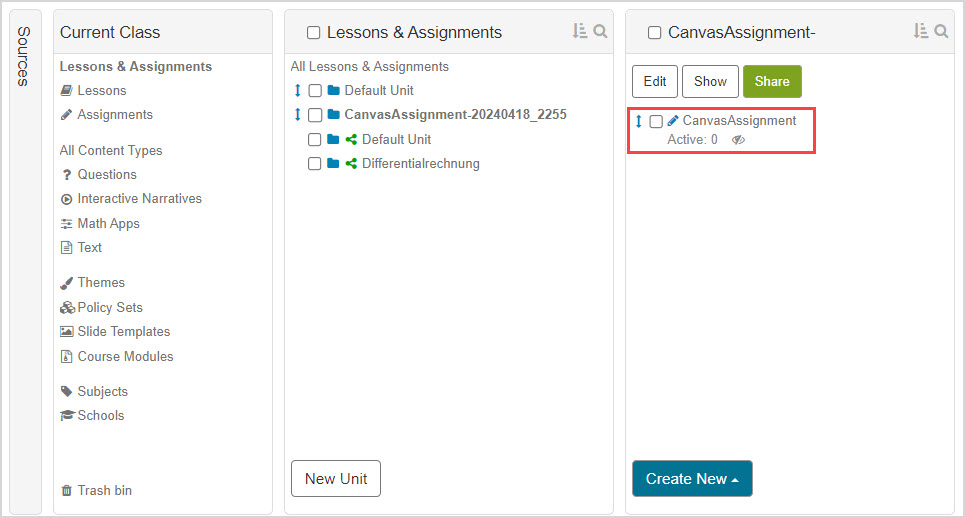Click the New Unit button
The height and width of the screenshot is (518, 965).
336,479
